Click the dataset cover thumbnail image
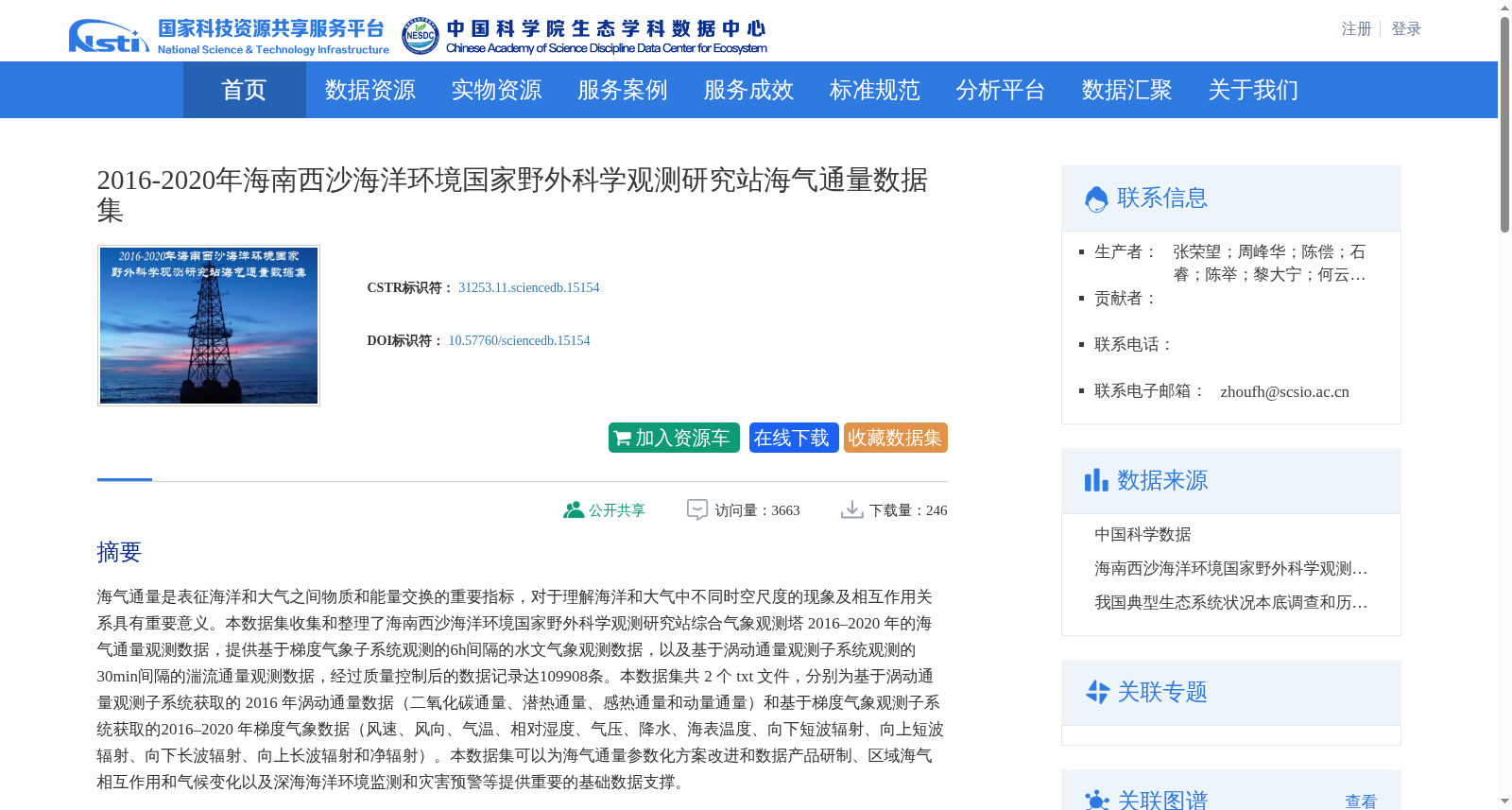Viewport: 1512px width, 810px height. pos(209,326)
